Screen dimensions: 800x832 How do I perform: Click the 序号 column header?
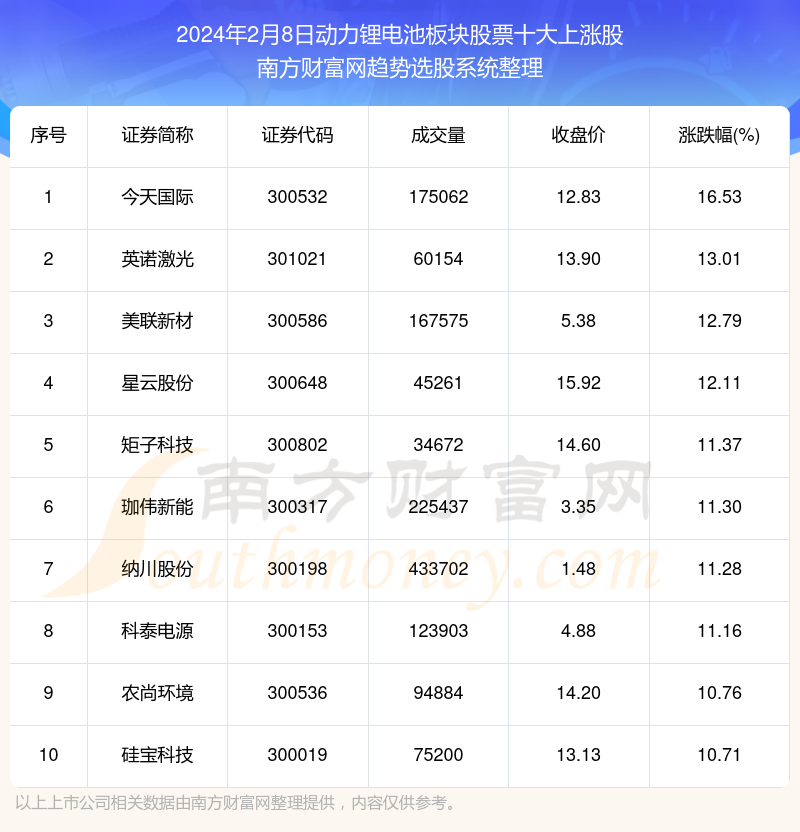pos(48,135)
